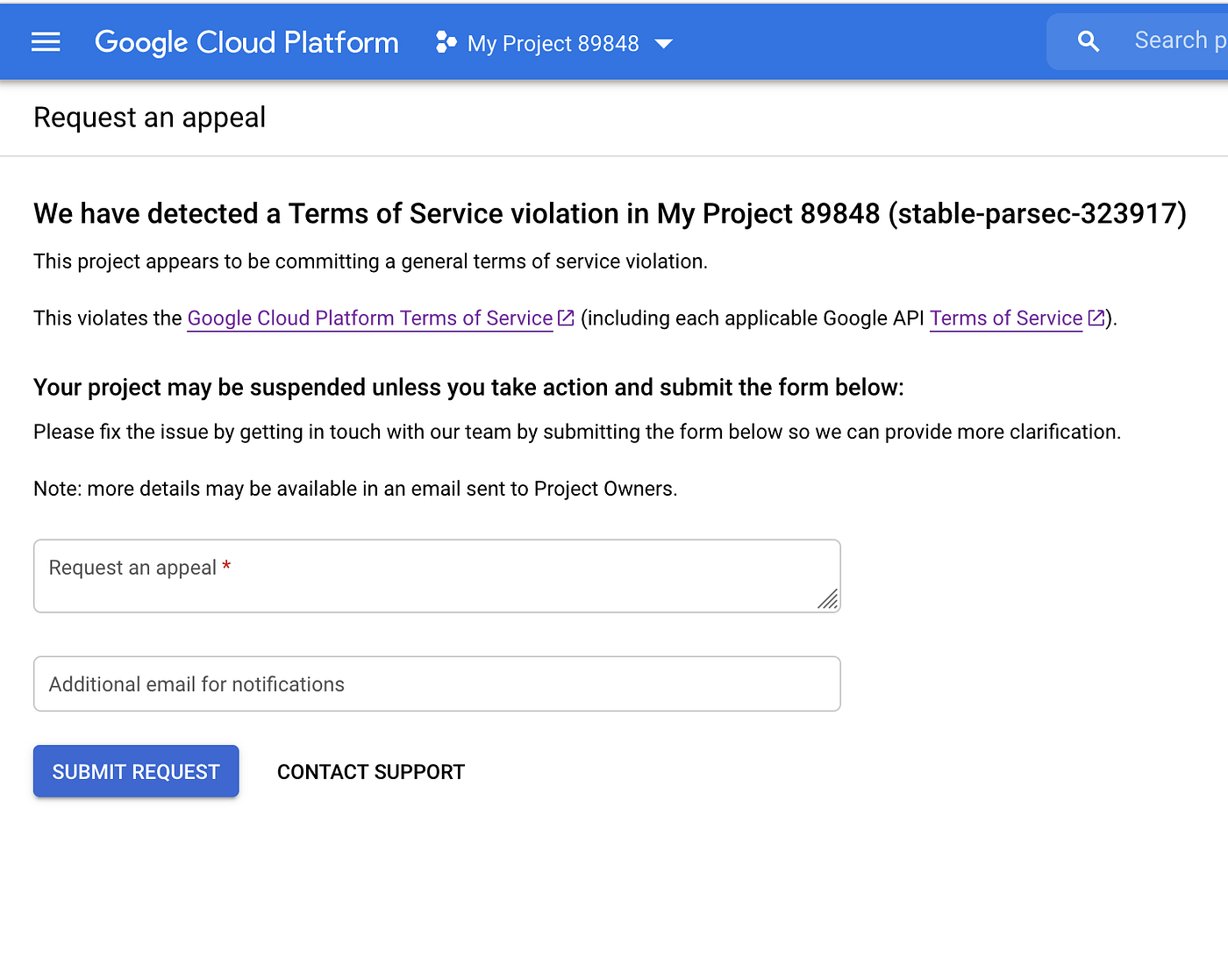Click the project may be suspended heading

tap(468, 387)
